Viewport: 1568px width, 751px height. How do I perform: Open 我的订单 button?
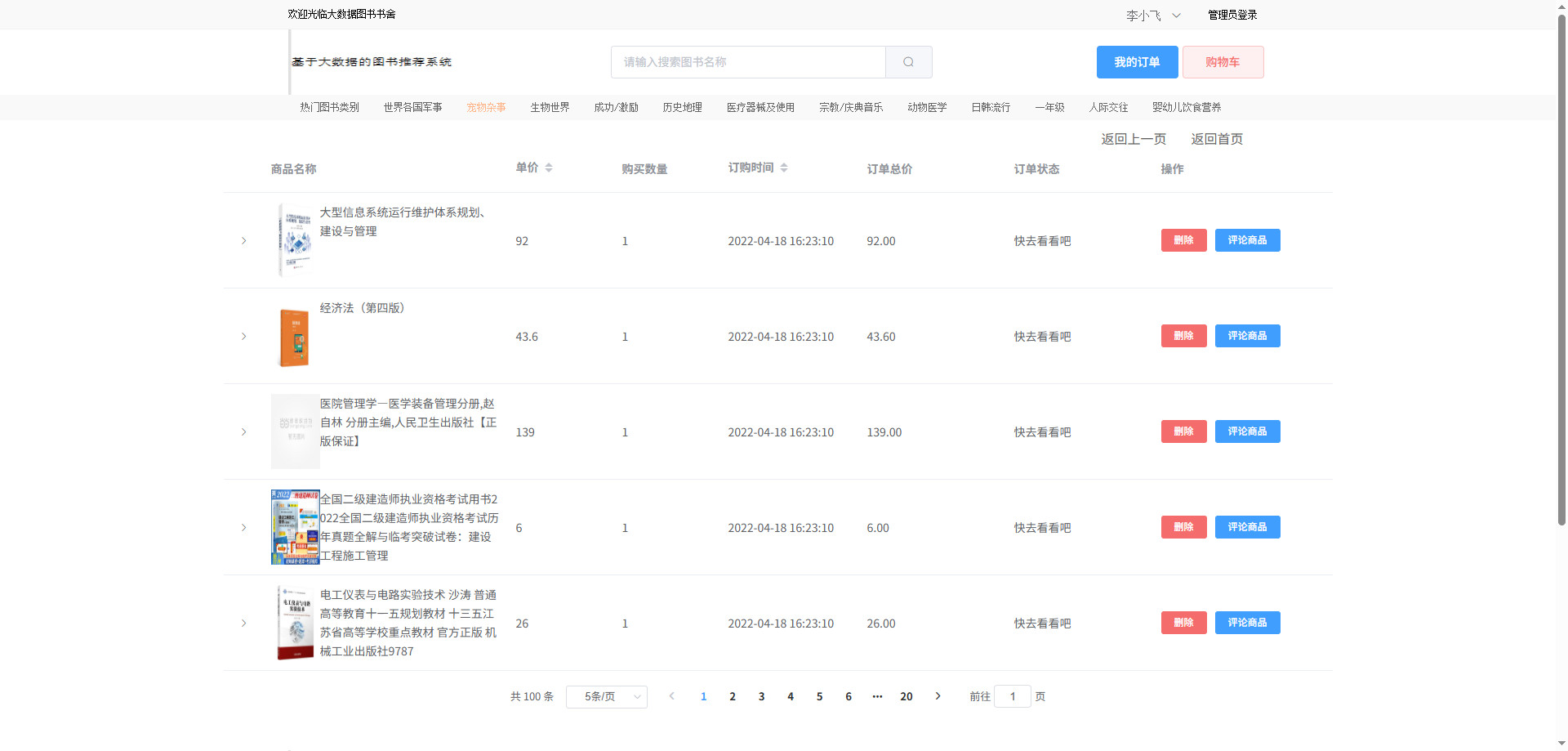(x=1137, y=62)
